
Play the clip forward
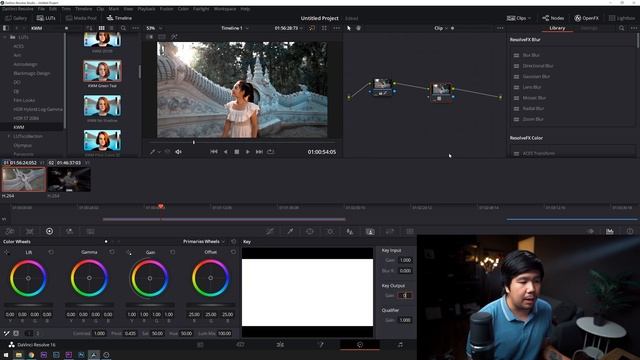click(248, 152)
